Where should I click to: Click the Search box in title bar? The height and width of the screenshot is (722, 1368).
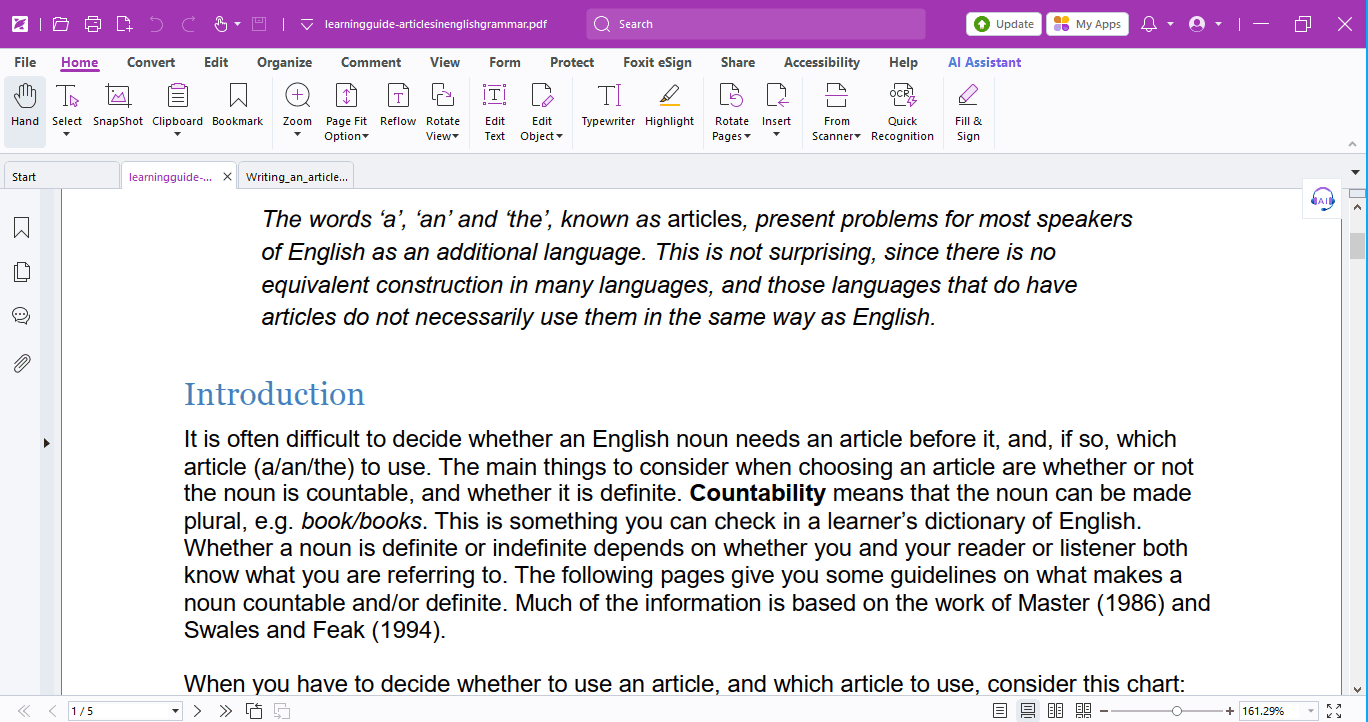756,24
